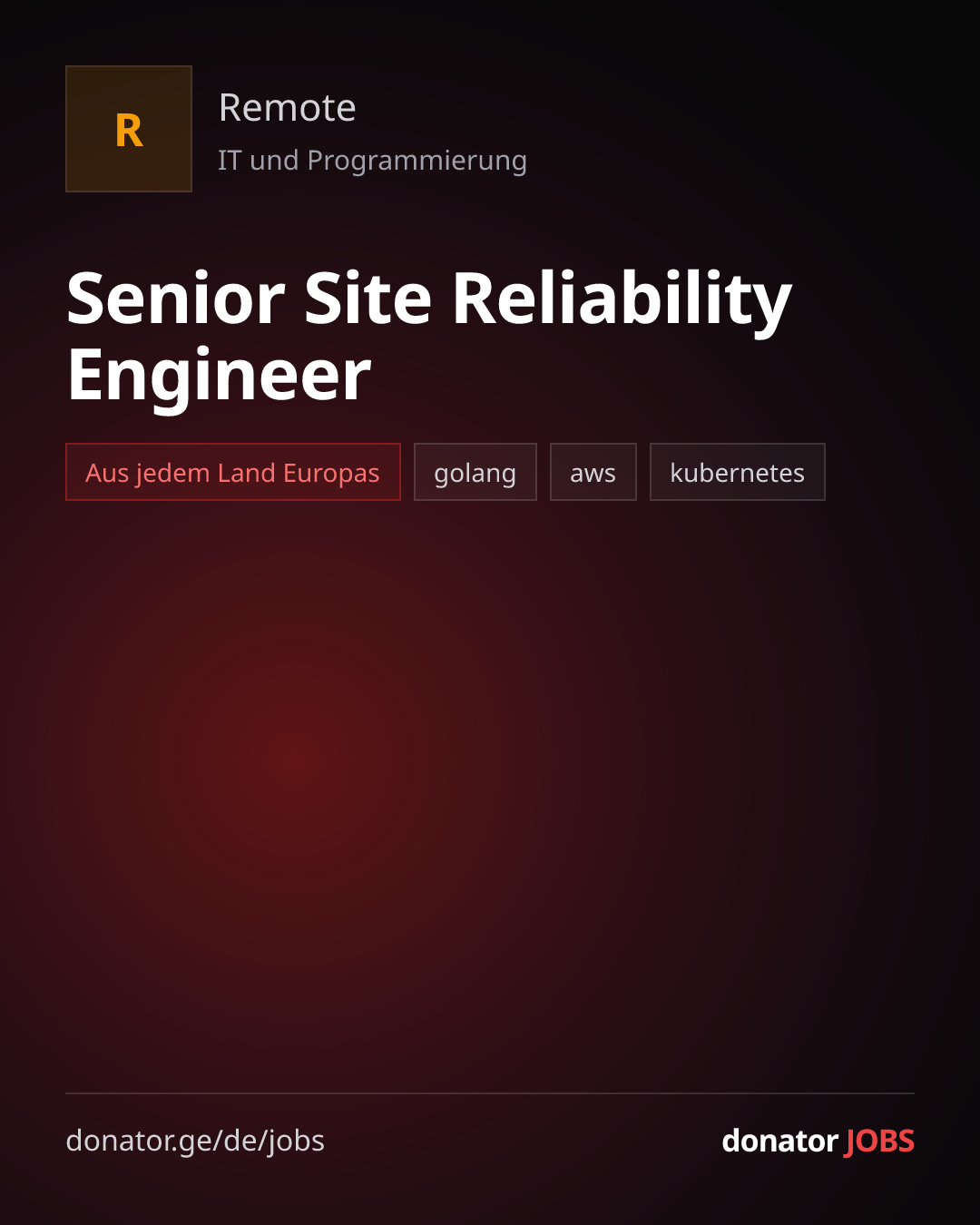
Task: Open the Remote company name
Action: [288, 108]
